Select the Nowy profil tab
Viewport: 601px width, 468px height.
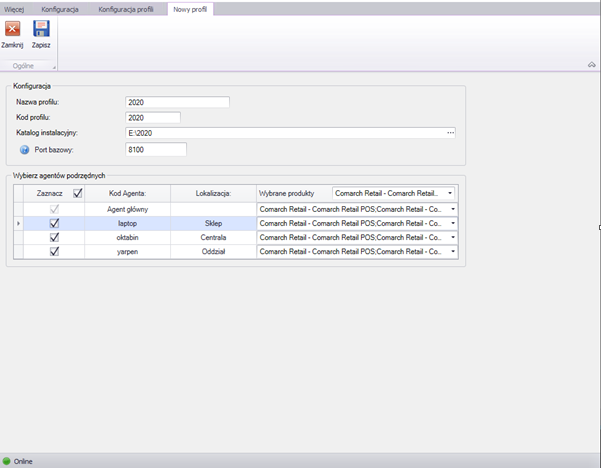pyautogui.click(x=190, y=9)
